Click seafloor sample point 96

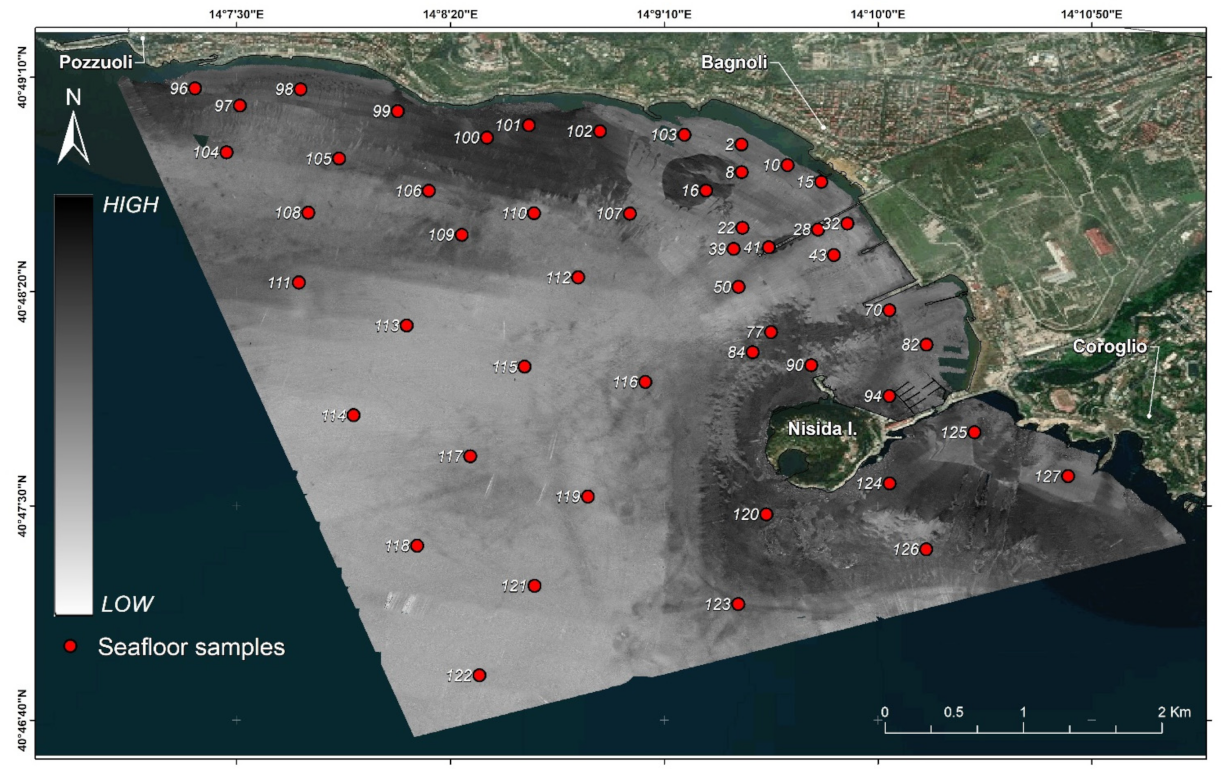195,88
